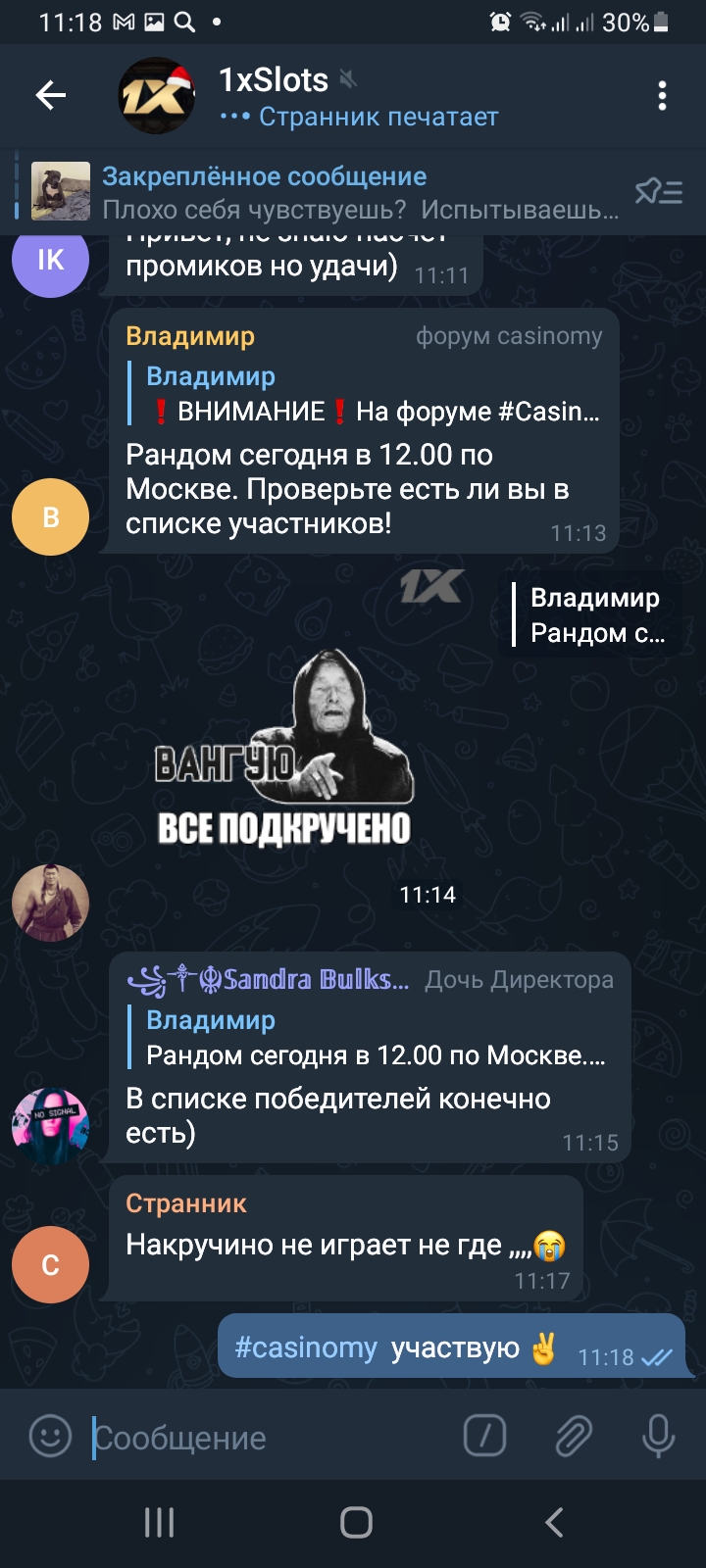Screen dimensions: 706x1568
Task: Open the three-dot chat menu
Action: (663, 95)
